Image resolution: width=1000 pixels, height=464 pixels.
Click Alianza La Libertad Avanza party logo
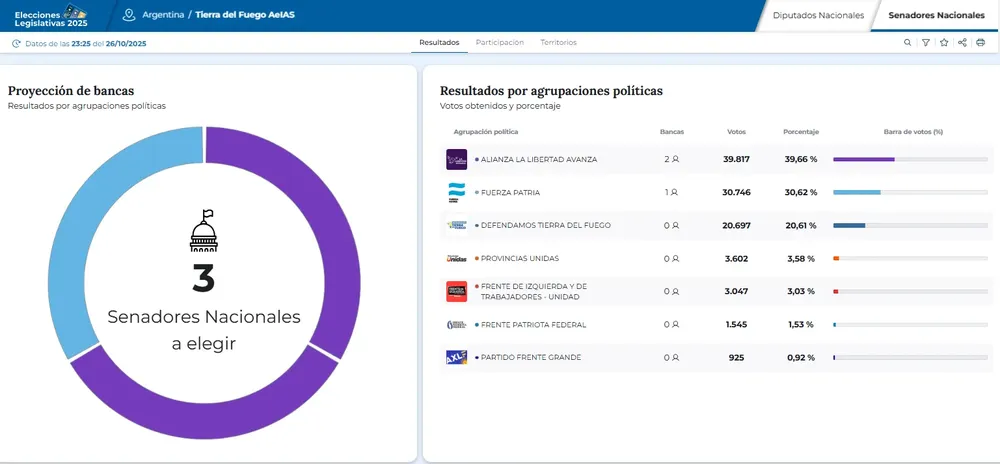456,159
